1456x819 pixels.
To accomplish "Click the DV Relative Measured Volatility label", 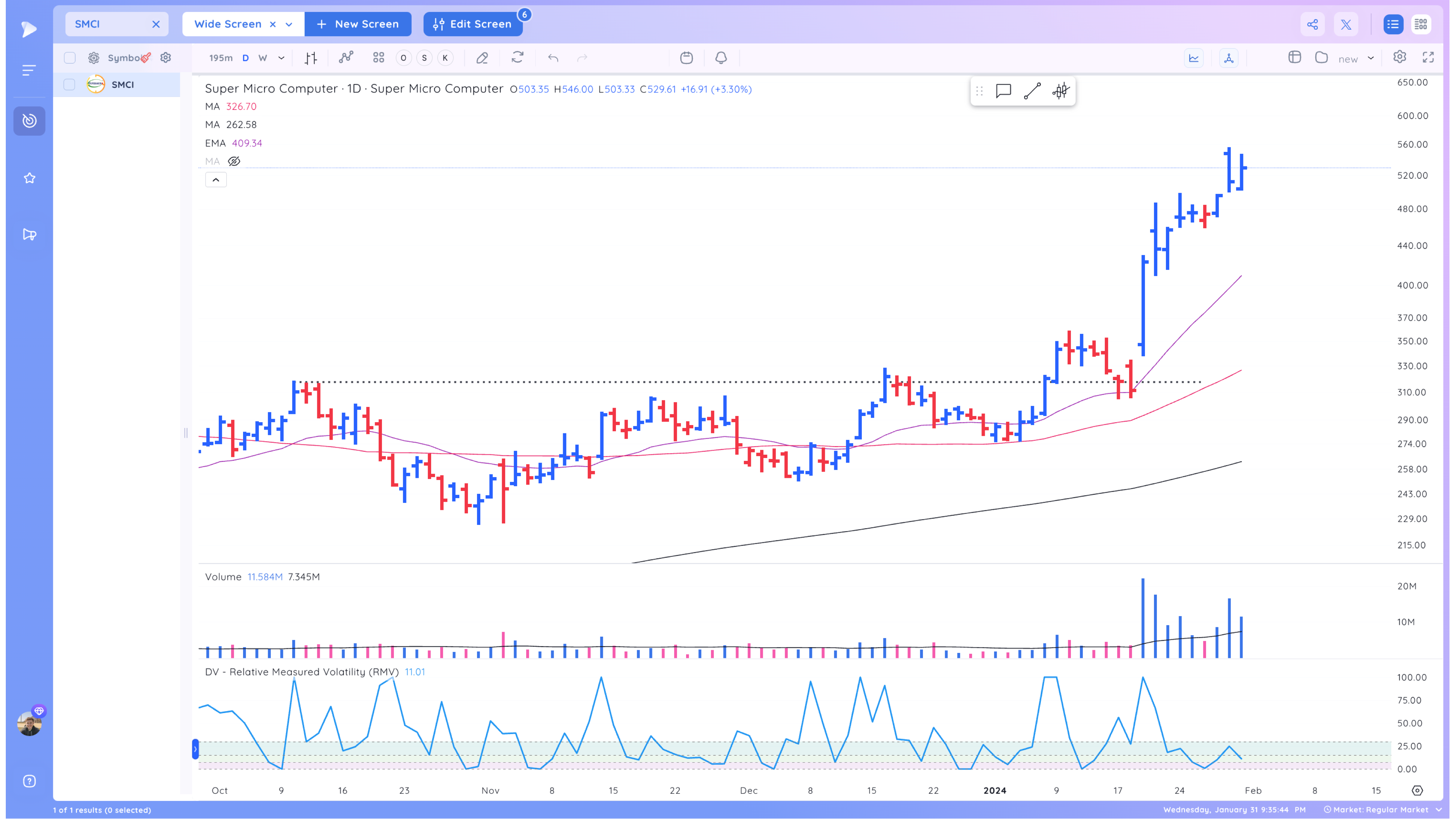I will [x=302, y=671].
